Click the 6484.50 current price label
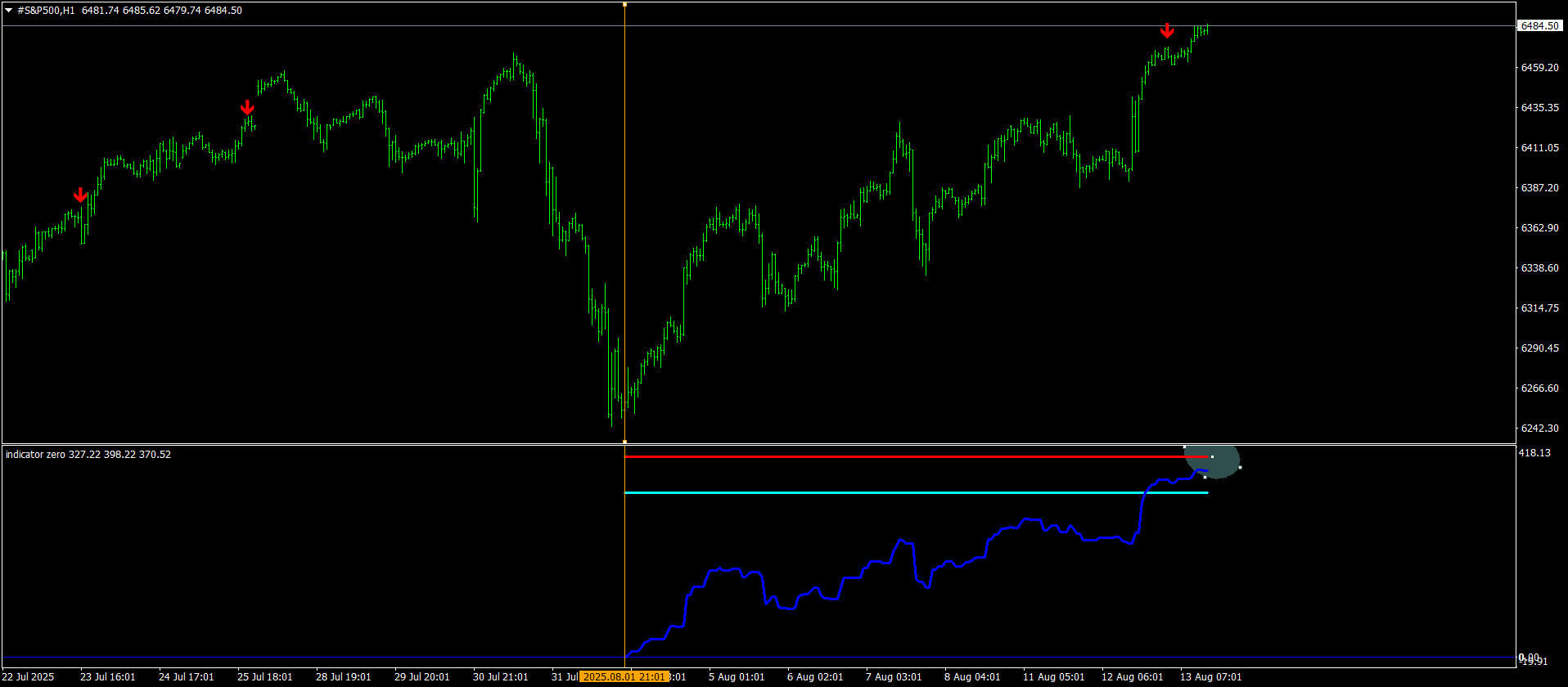The width and height of the screenshot is (1568, 687). click(x=1539, y=26)
